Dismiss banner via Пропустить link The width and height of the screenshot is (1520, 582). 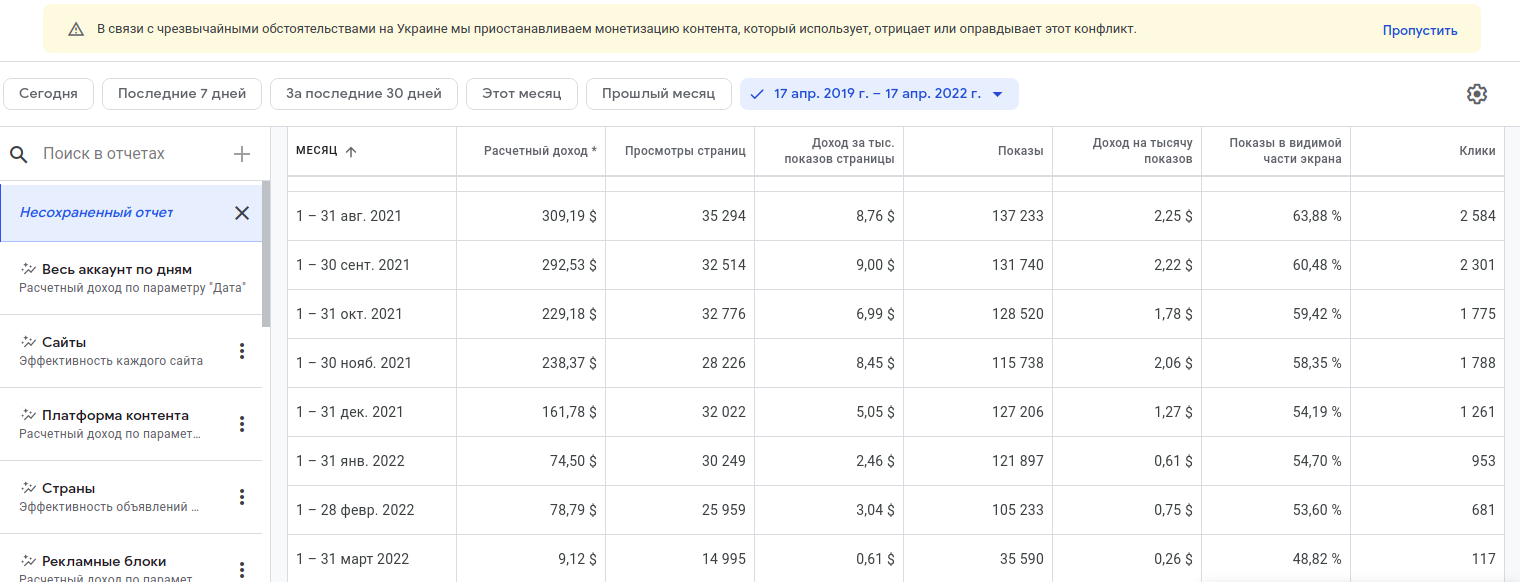(1420, 30)
